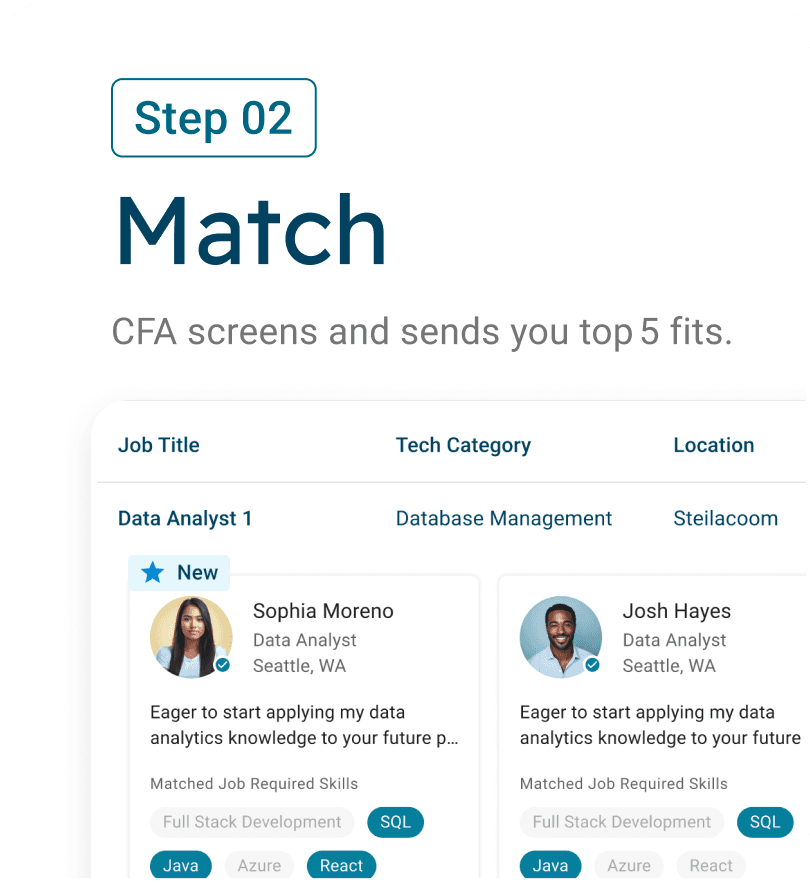The width and height of the screenshot is (810, 883).
Task: Toggle SQL skill tag on Josh's card
Action: click(765, 822)
